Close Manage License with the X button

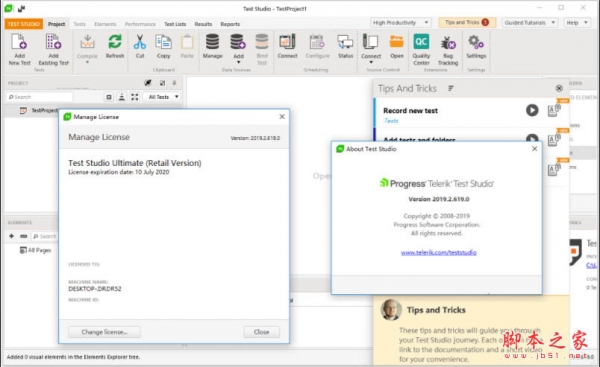coord(282,116)
